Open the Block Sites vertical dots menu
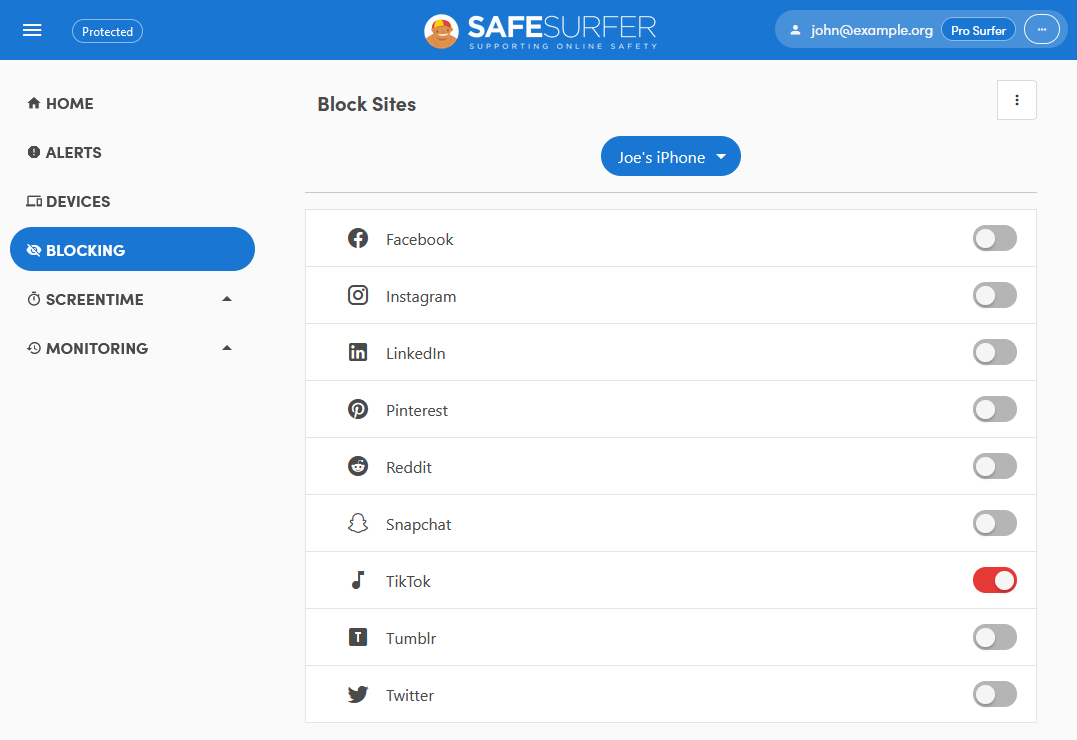This screenshot has height=740, width=1077. pos(1017,100)
